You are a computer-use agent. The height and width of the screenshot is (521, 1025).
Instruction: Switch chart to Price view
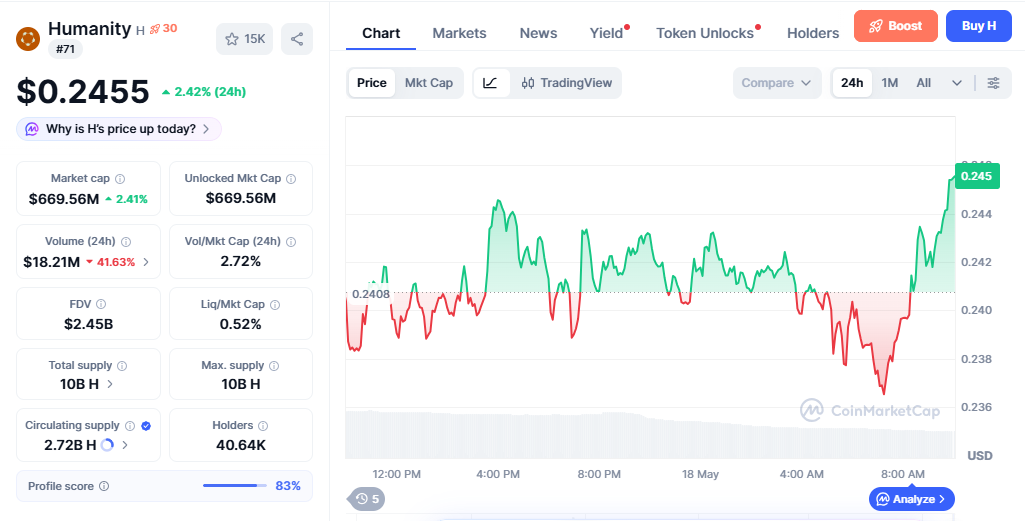tap(371, 83)
